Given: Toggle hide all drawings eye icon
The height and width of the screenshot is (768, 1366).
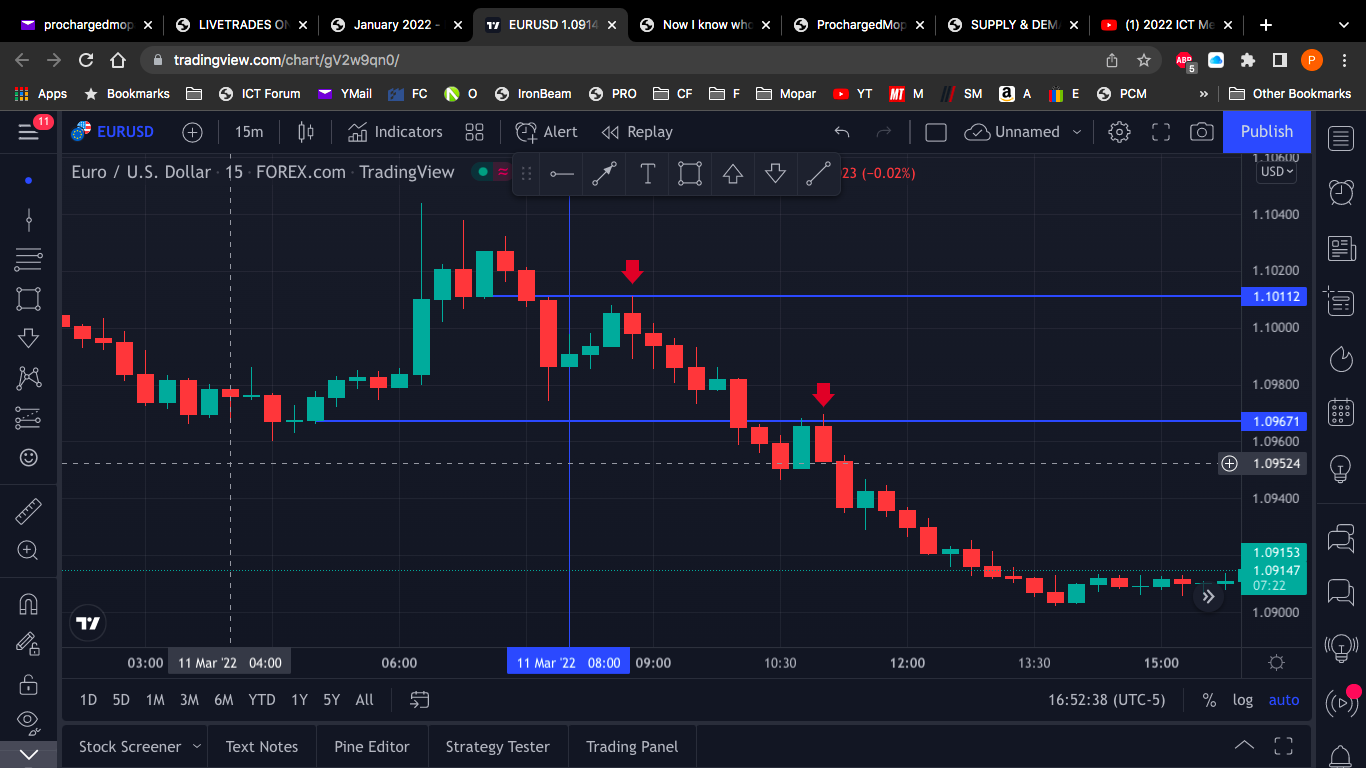Looking at the screenshot, I should point(29,720).
